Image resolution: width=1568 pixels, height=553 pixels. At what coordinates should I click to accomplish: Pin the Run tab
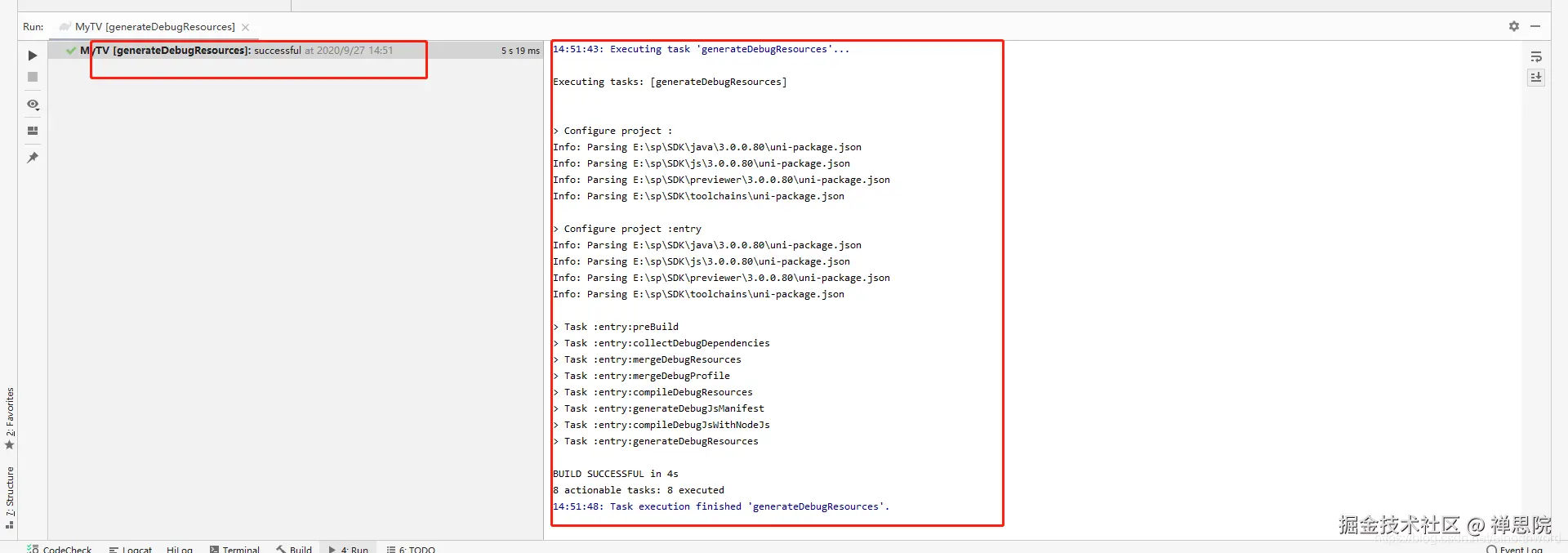(x=33, y=158)
